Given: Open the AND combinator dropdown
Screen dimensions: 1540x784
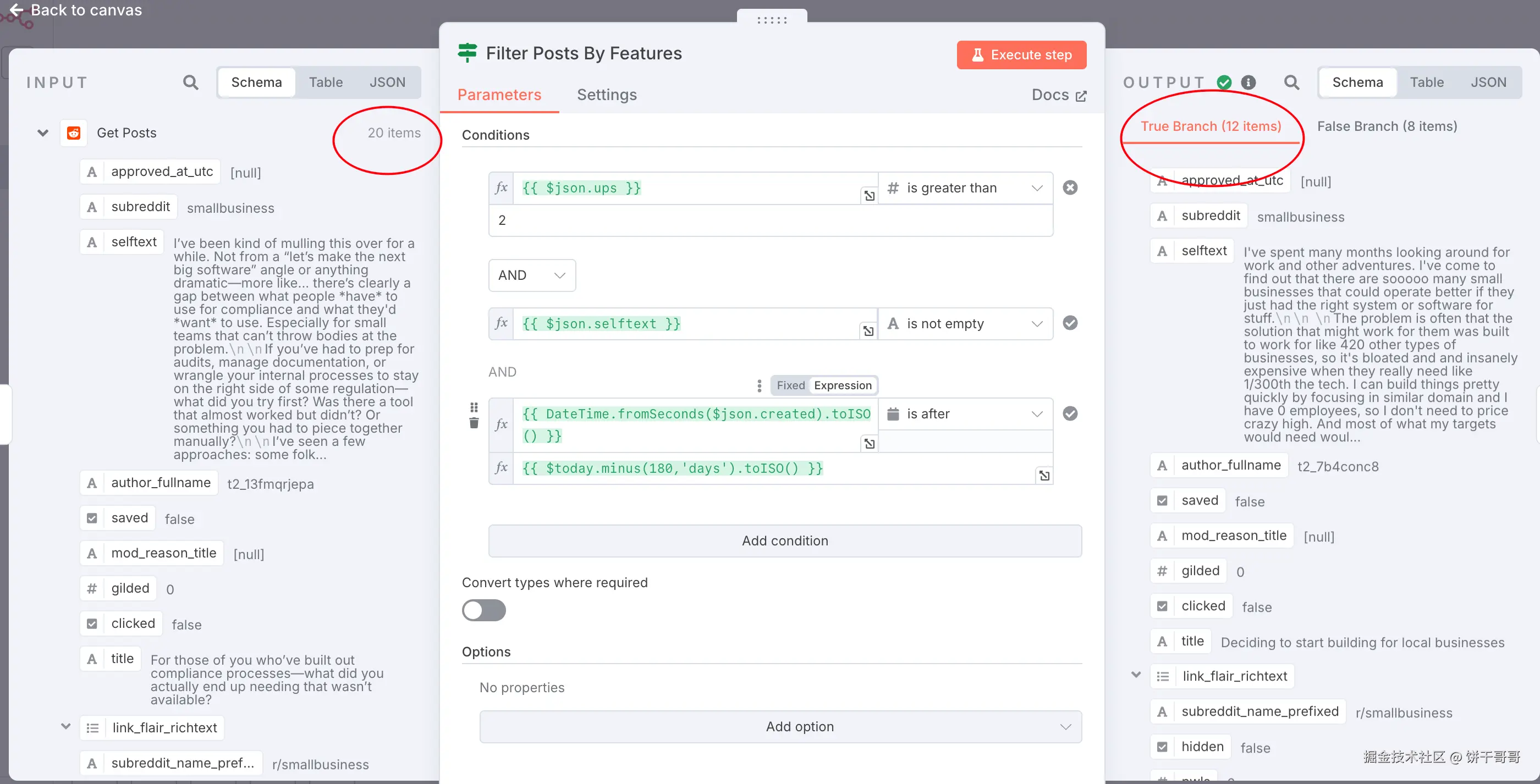Looking at the screenshot, I should (531, 275).
